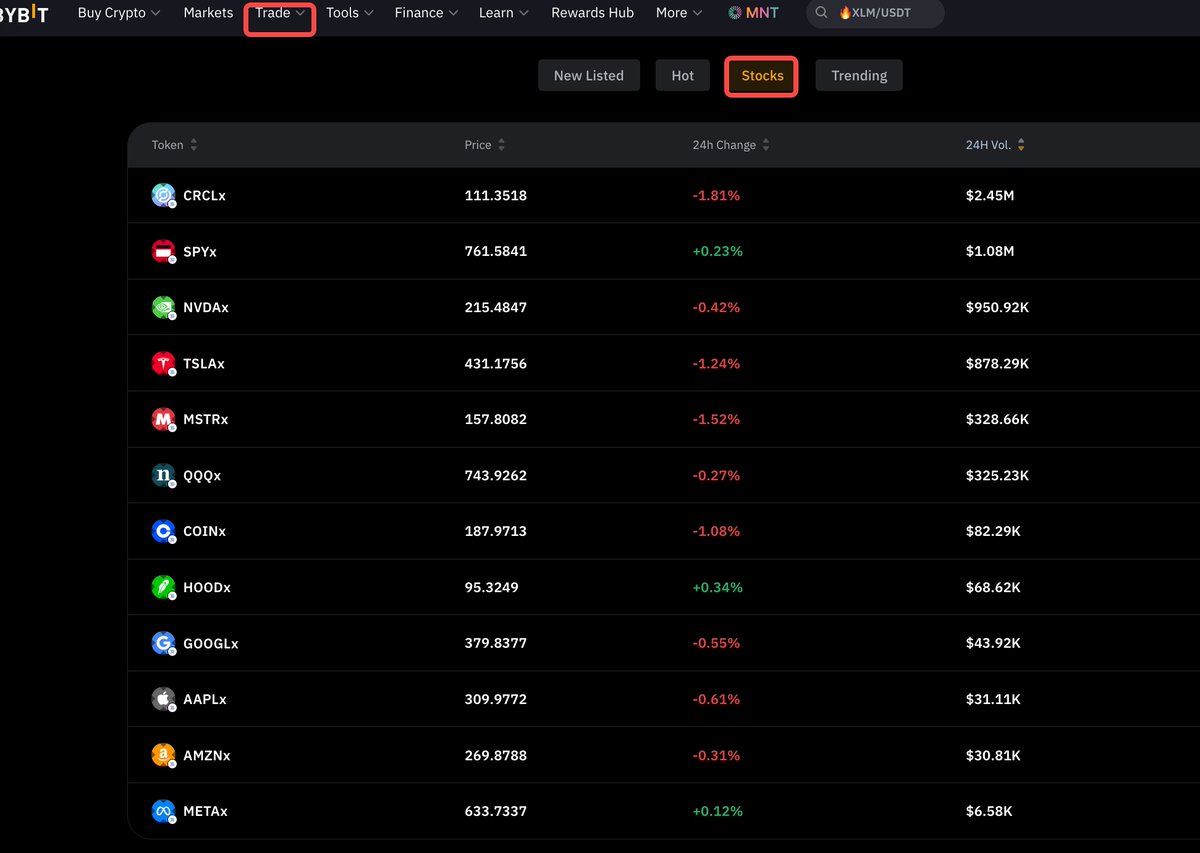Open the TSLAx token name
1200x853 pixels.
tap(204, 364)
